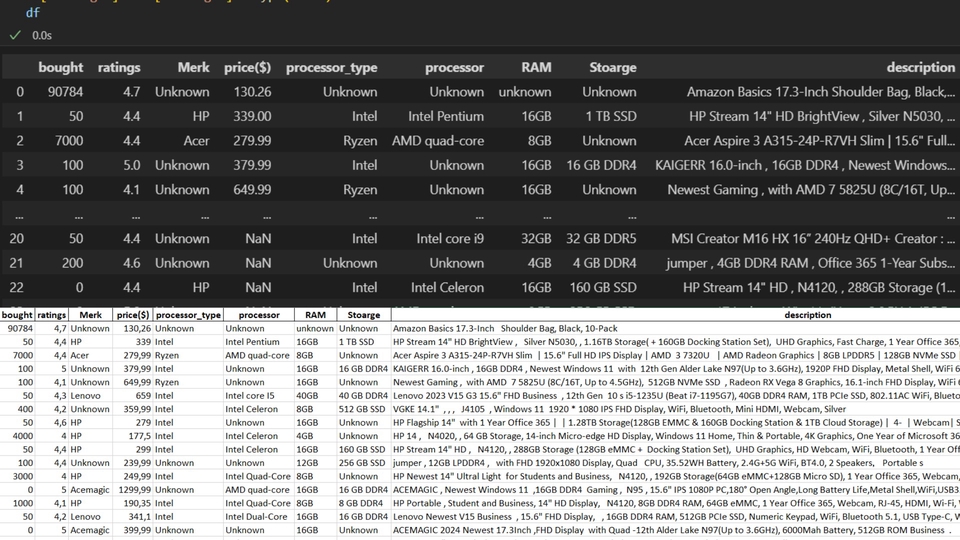This screenshot has width=960, height=540.
Task: Click the 4 GB DDR4 storage cell
Action: coord(605,263)
